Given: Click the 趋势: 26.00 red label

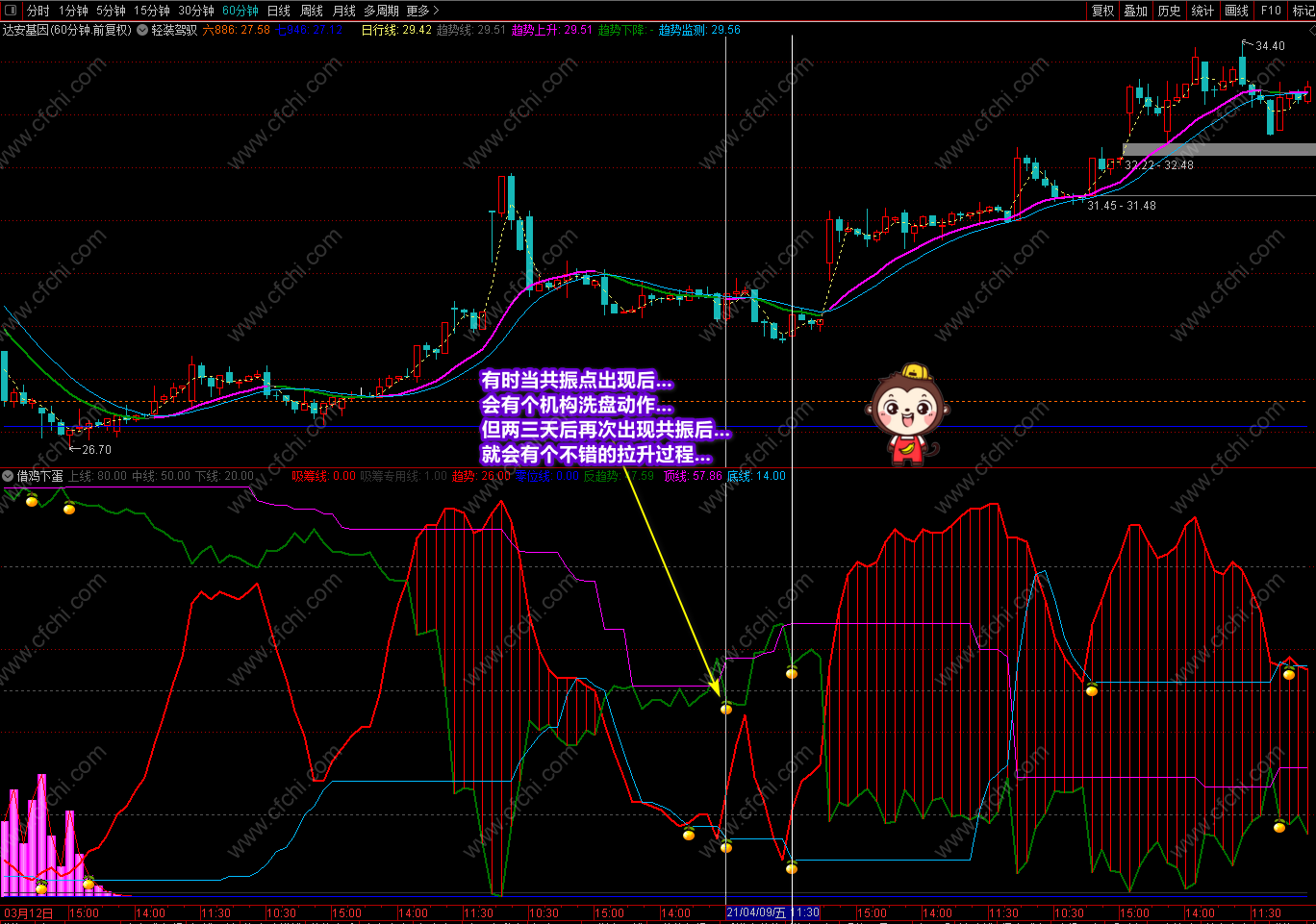Looking at the screenshot, I should [482, 476].
